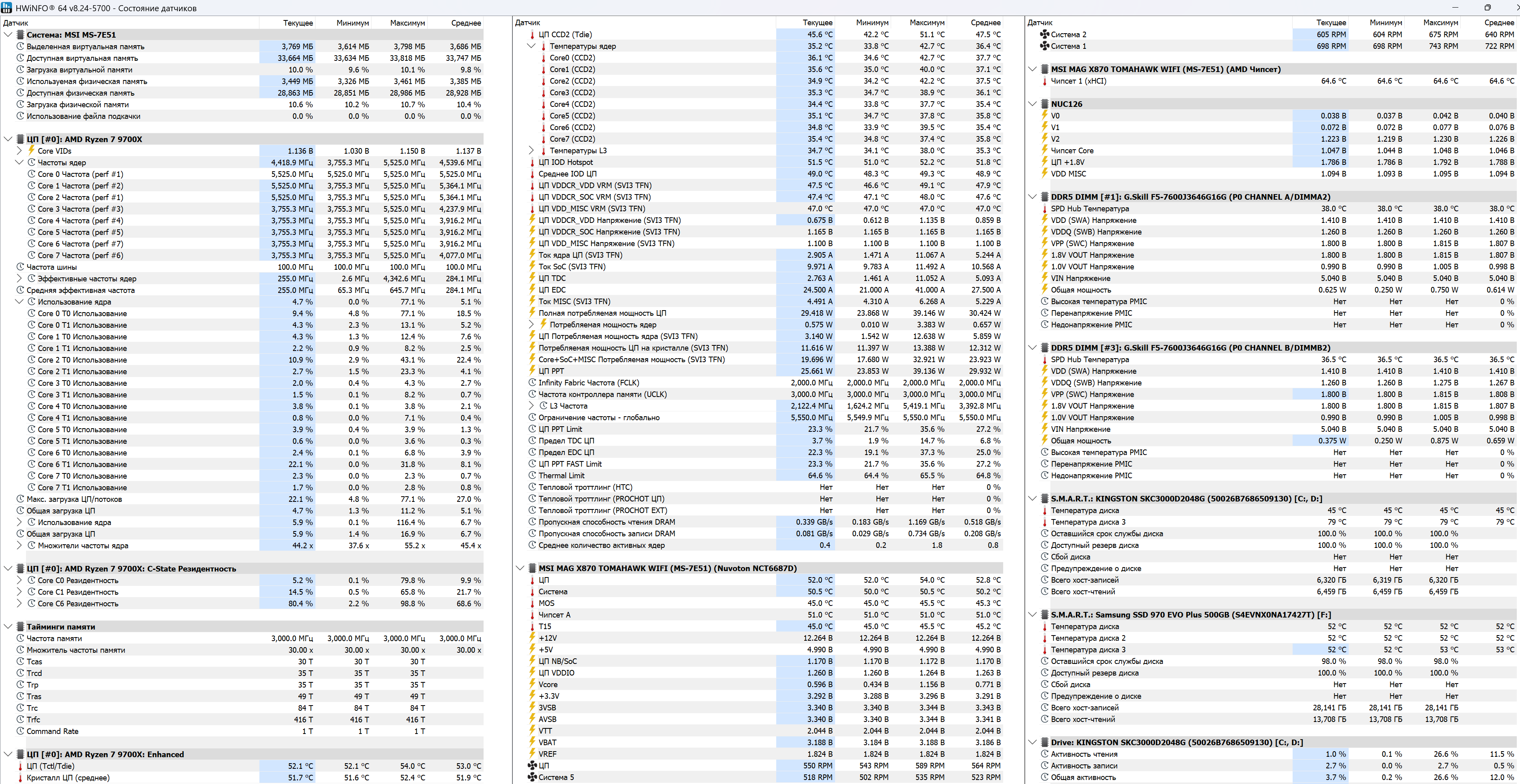Image resolution: width=1520 pixels, height=784 pixels.
Task: Click thermometer icon beside Чипсет 1 (xHCI)
Action: [1044, 81]
